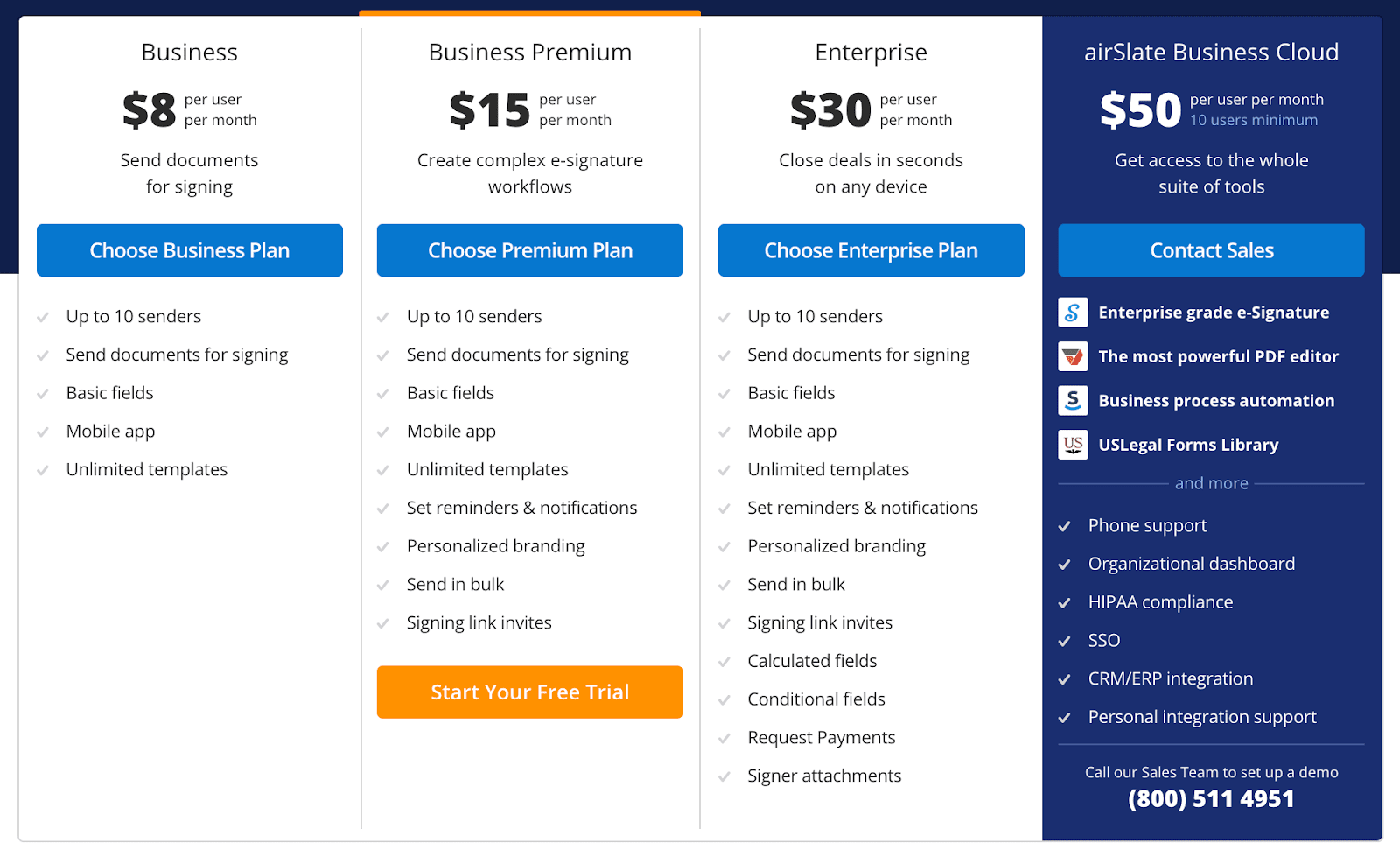This screenshot has width=1400, height=857.
Task: Start Your Free Trial
Action: coord(530,692)
